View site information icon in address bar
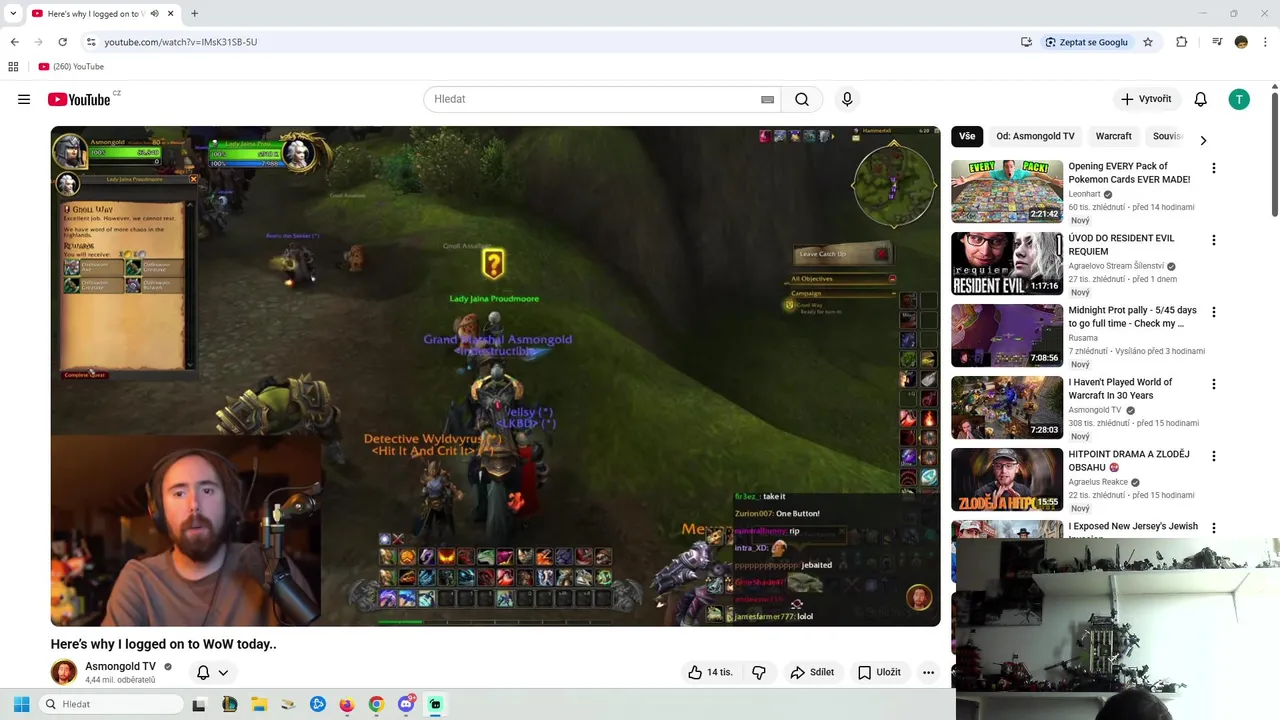The image size is (1280, 720). click(x=91, y=42)
